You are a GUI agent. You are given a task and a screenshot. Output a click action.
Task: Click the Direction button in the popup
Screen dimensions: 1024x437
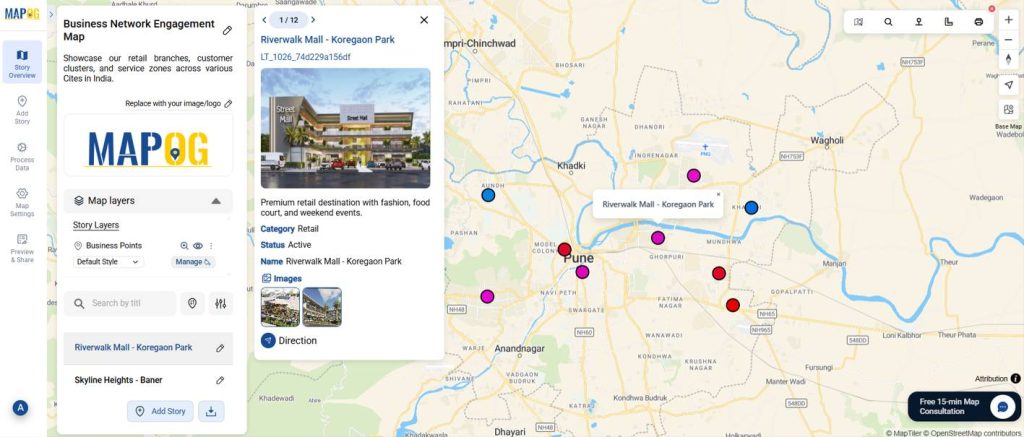[289, 341]
